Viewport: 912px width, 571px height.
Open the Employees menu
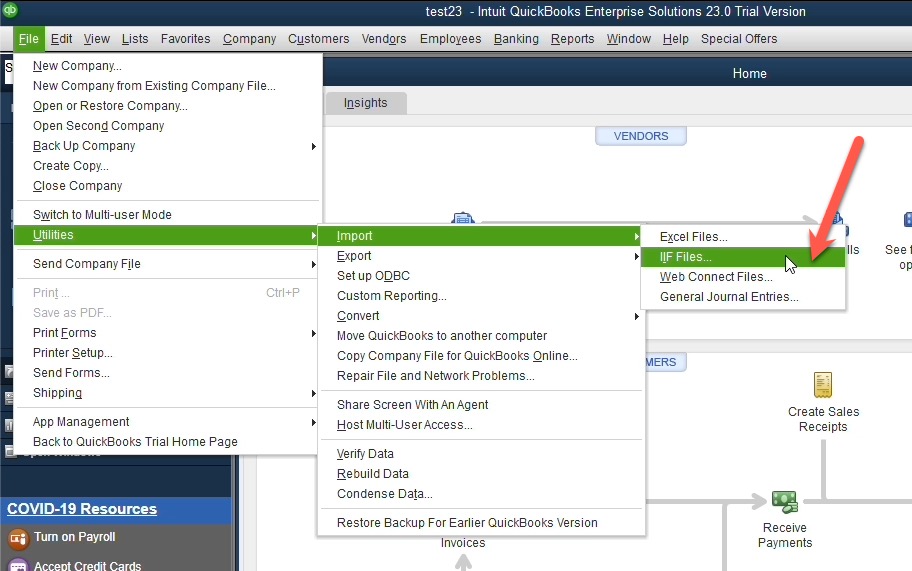tap(451, 39)
